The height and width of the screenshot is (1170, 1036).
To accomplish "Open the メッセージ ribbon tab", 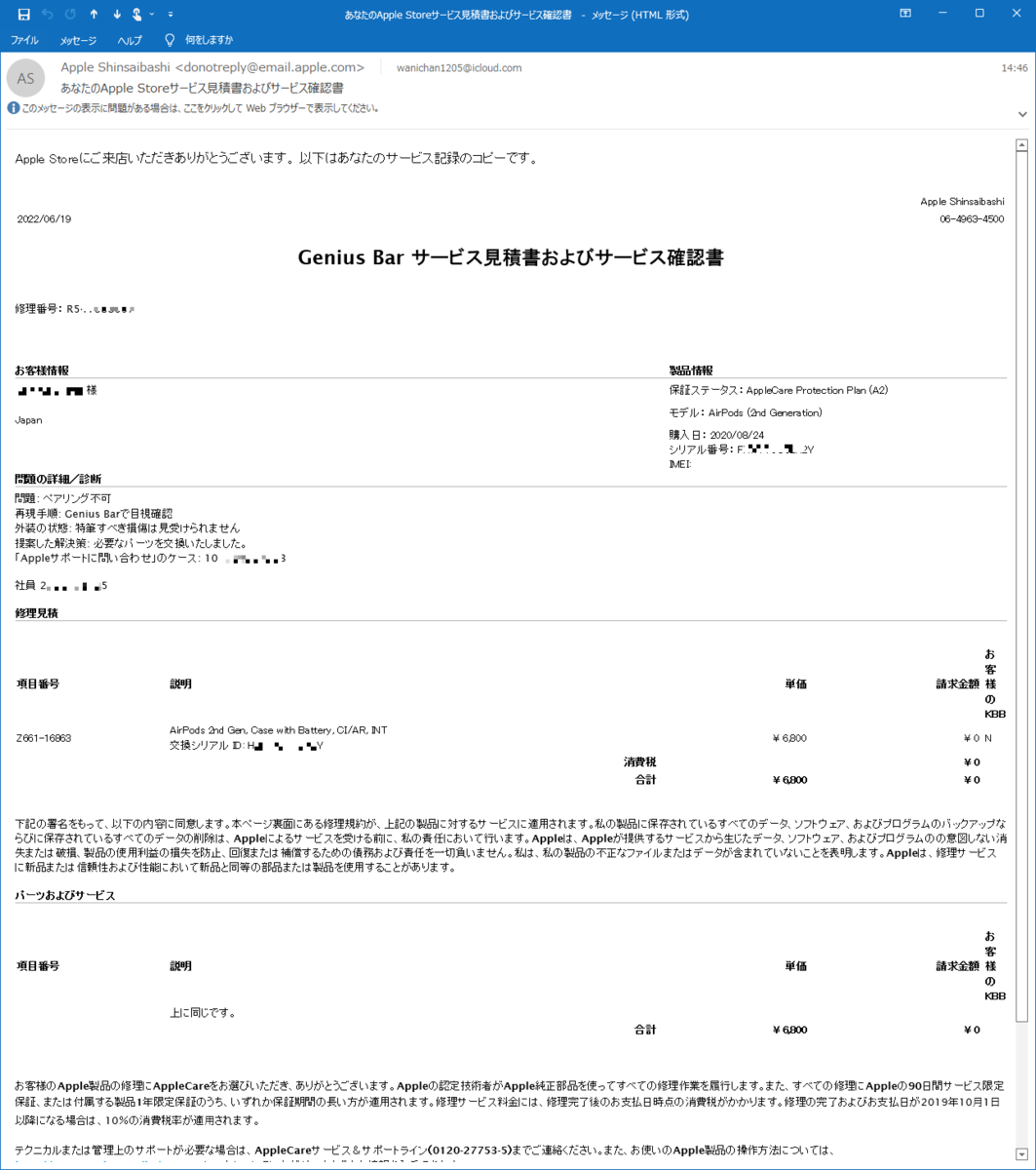I will coord(78,40).
